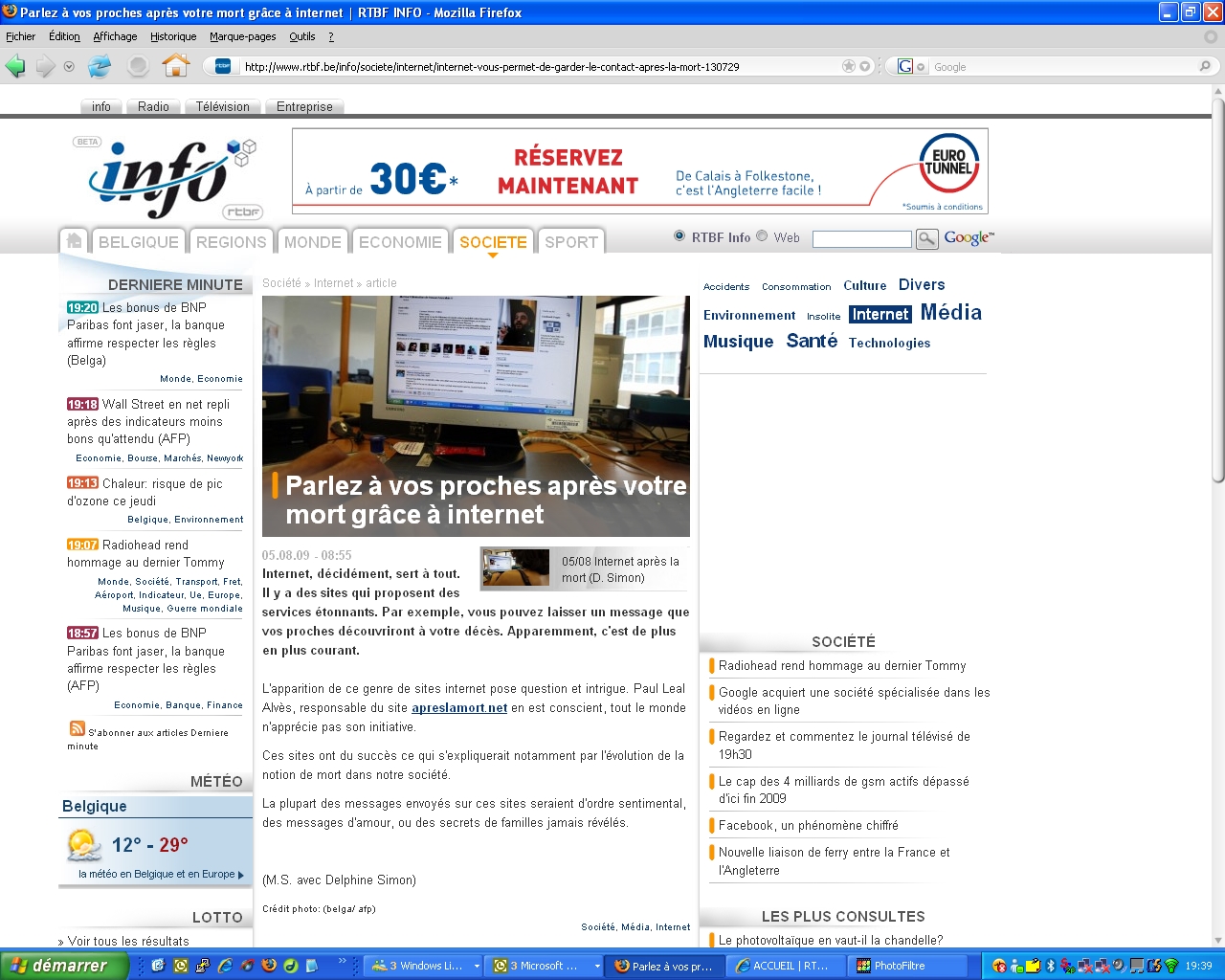The height and width of the screenshot is (980, 1225).
Task: Click the site search text field
Action: tap(861, 238)
